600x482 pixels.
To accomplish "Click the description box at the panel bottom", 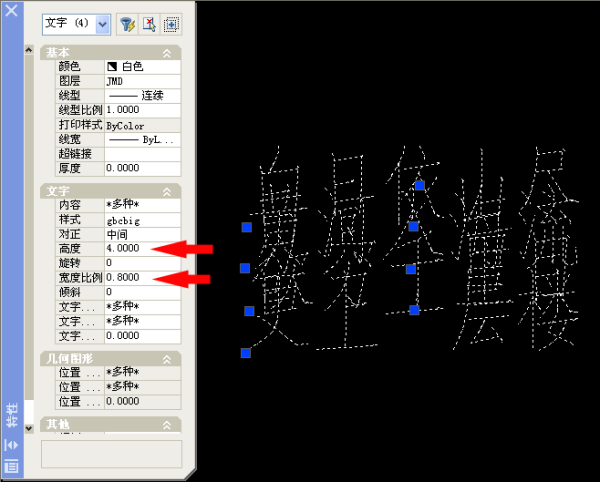I will [111, 454].
